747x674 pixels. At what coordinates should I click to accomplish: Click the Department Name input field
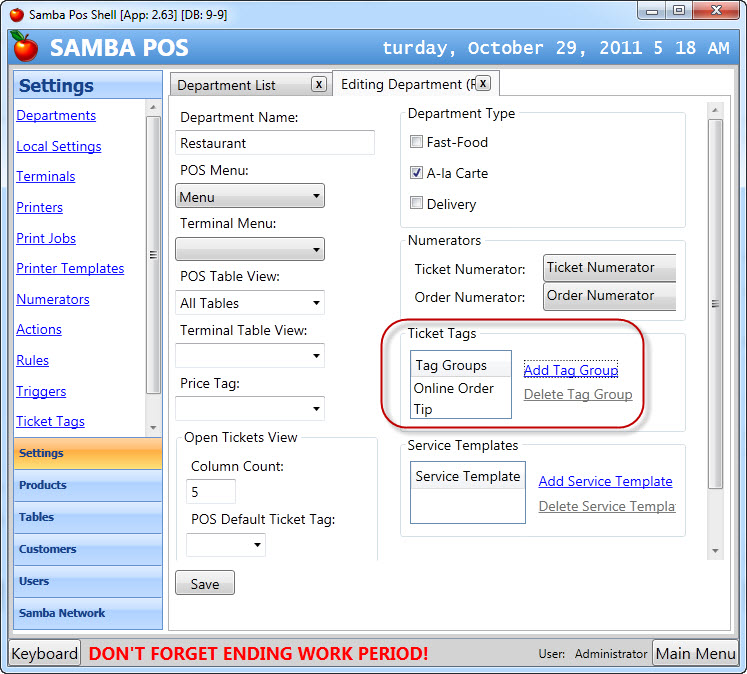point(275,143)
